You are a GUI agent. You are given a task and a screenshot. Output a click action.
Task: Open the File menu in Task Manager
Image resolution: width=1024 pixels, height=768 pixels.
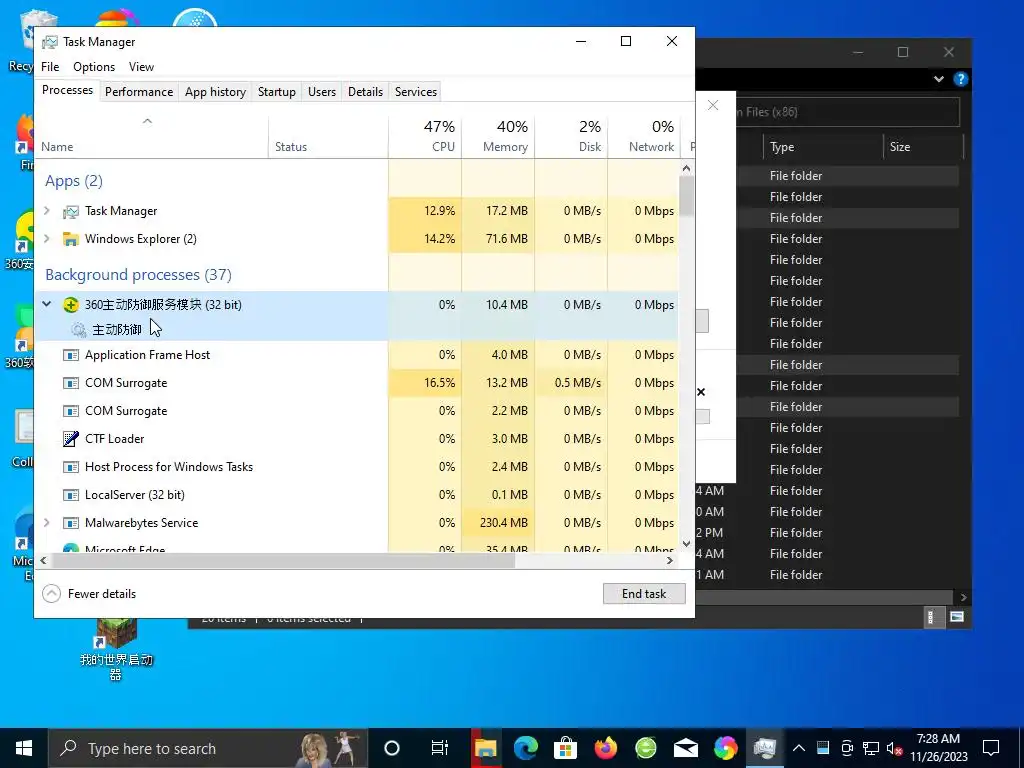tap(50, 67)
